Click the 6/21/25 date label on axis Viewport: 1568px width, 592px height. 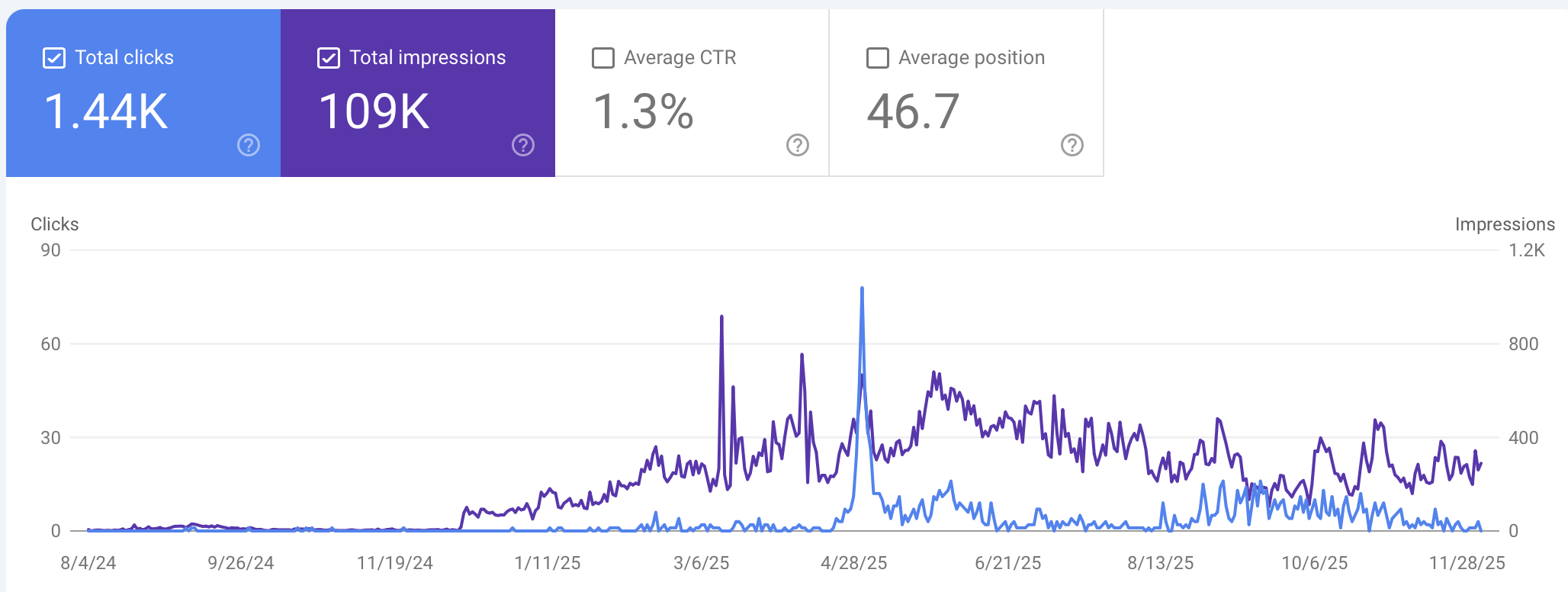tap(1007, 563)
